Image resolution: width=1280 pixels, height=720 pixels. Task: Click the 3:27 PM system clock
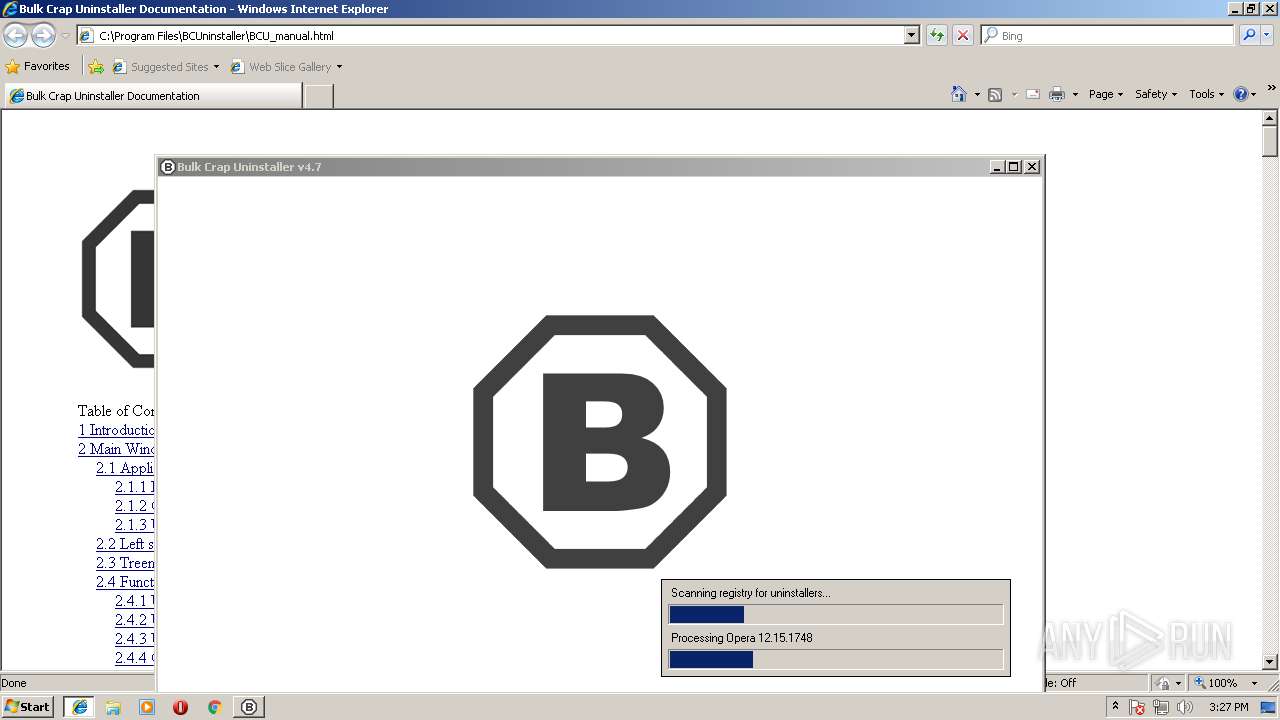pyautogui.click(x=1228, y=707)
